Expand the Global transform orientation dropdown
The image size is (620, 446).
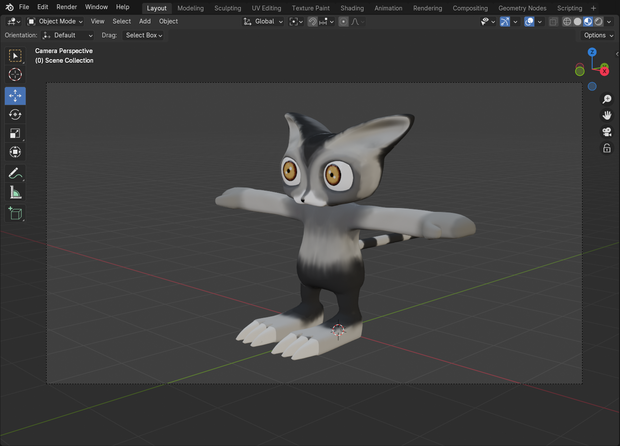263,21
